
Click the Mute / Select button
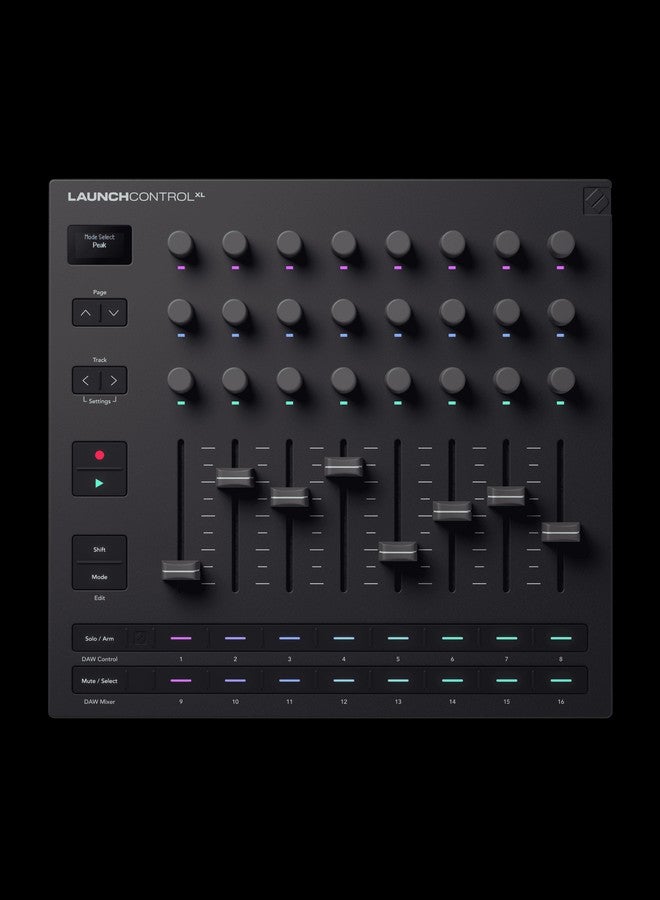click(x=99, y=681)
